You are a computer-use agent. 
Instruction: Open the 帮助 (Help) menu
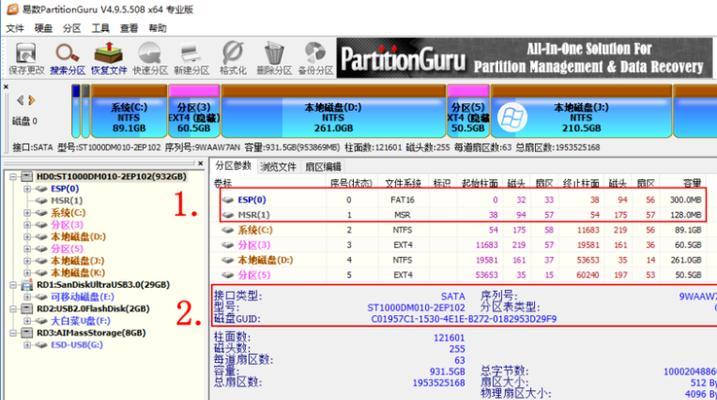pyautogui.click(x=157, y=28)
